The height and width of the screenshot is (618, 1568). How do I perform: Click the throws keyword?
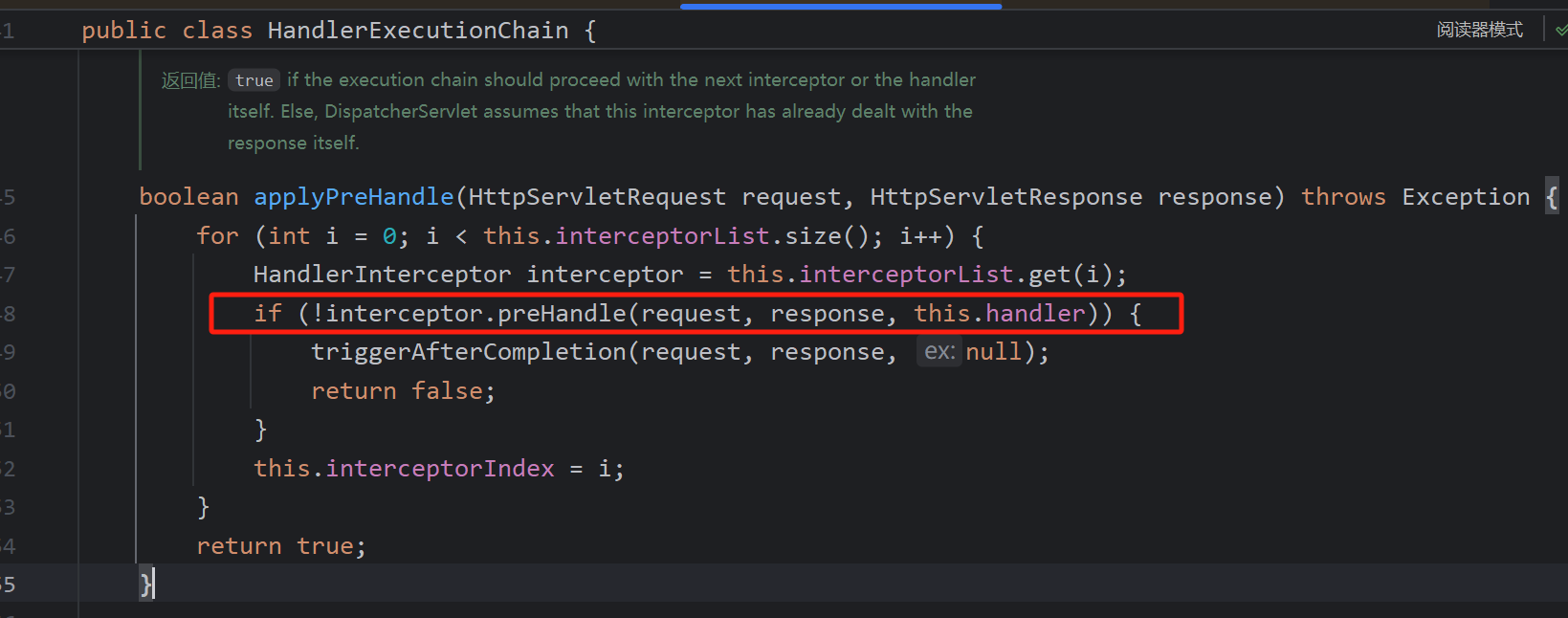click(x=1343, y=197)
